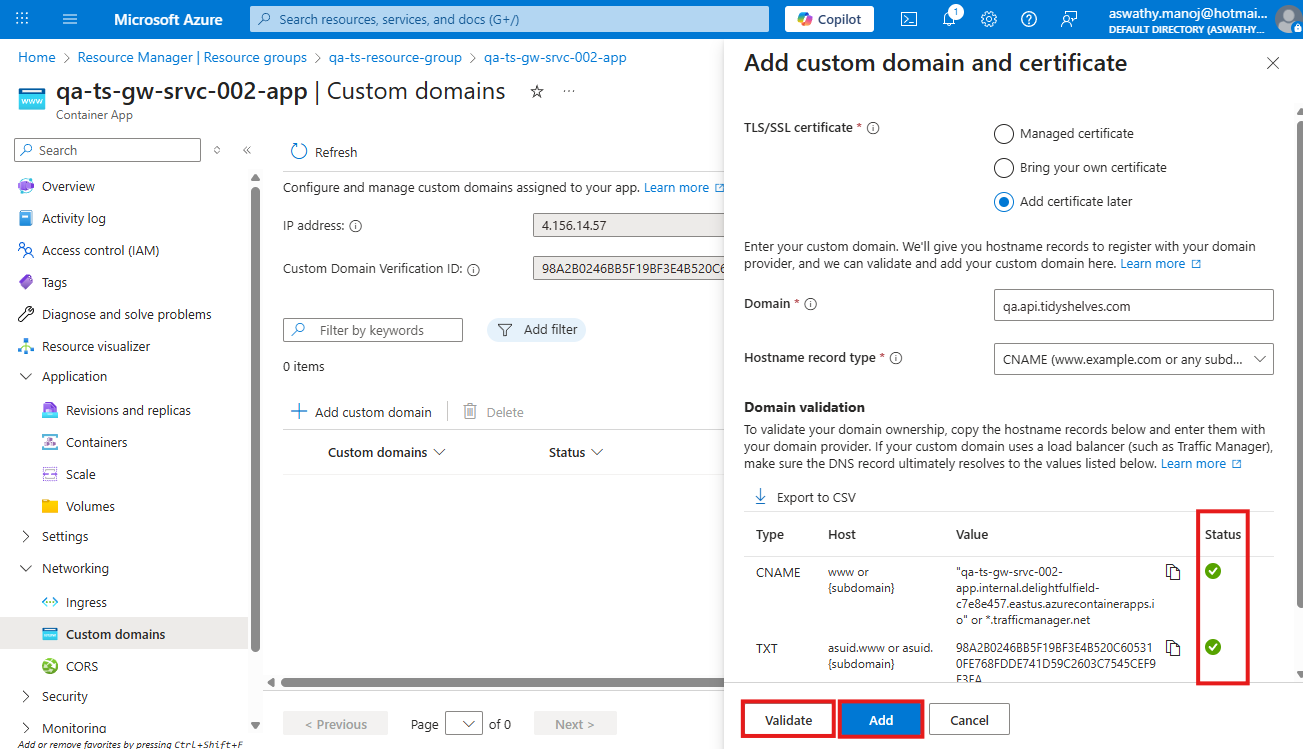Click the Filter by keywords field

tap(373, 330)
